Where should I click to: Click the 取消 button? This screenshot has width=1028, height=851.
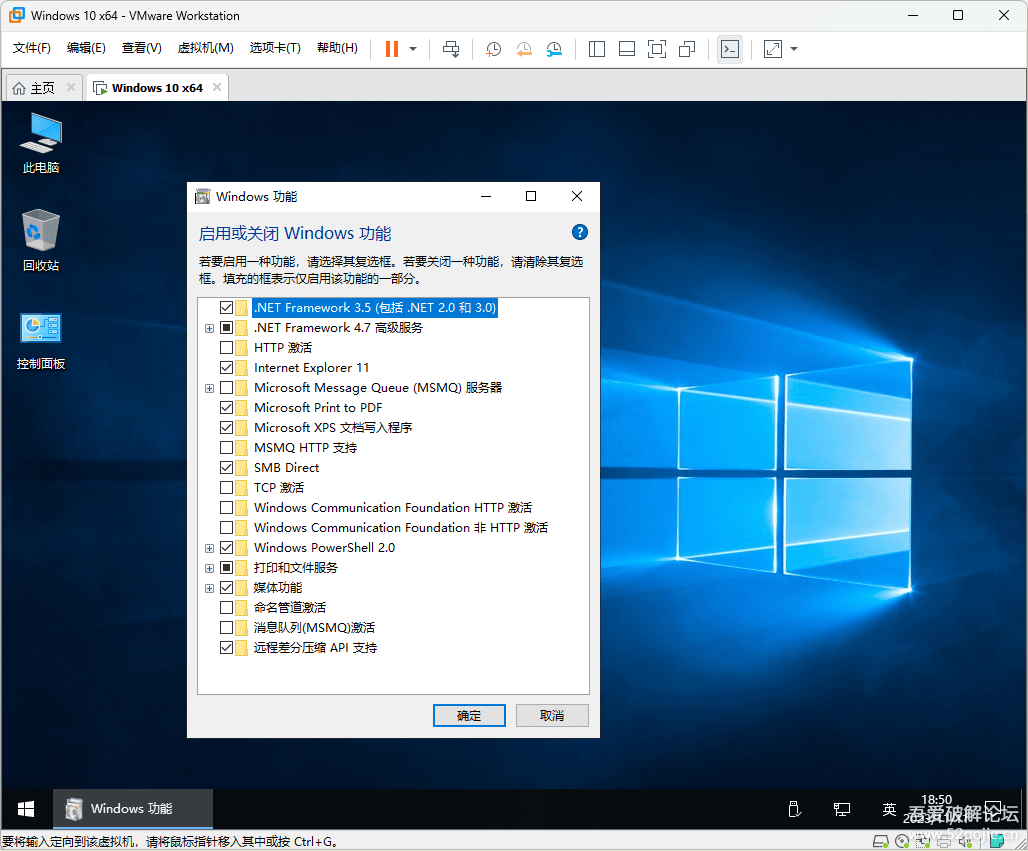(552, 715)
